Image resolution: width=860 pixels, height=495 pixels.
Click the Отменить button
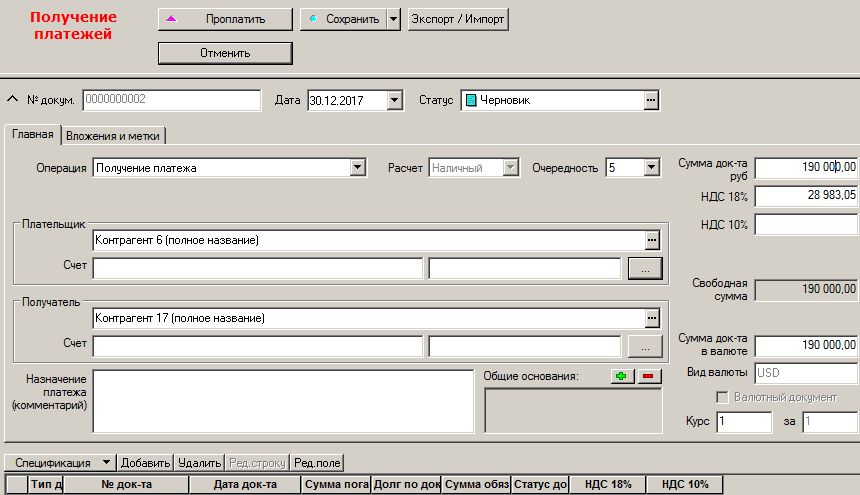point(225,53)
